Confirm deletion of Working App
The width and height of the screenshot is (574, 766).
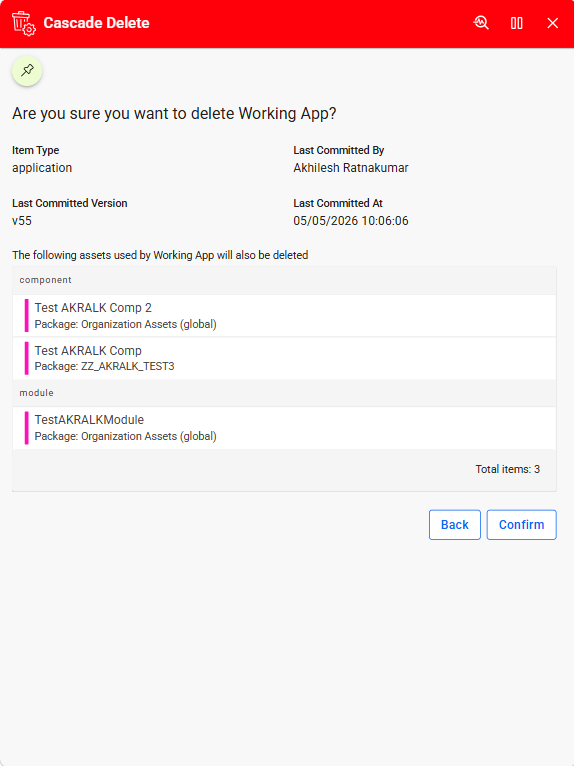(x=521, y=525)
